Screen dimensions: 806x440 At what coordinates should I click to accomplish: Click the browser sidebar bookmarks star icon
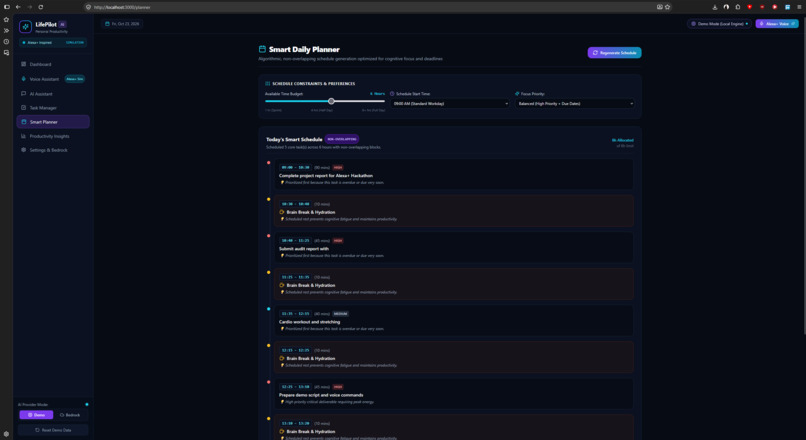tap(6, 20)
